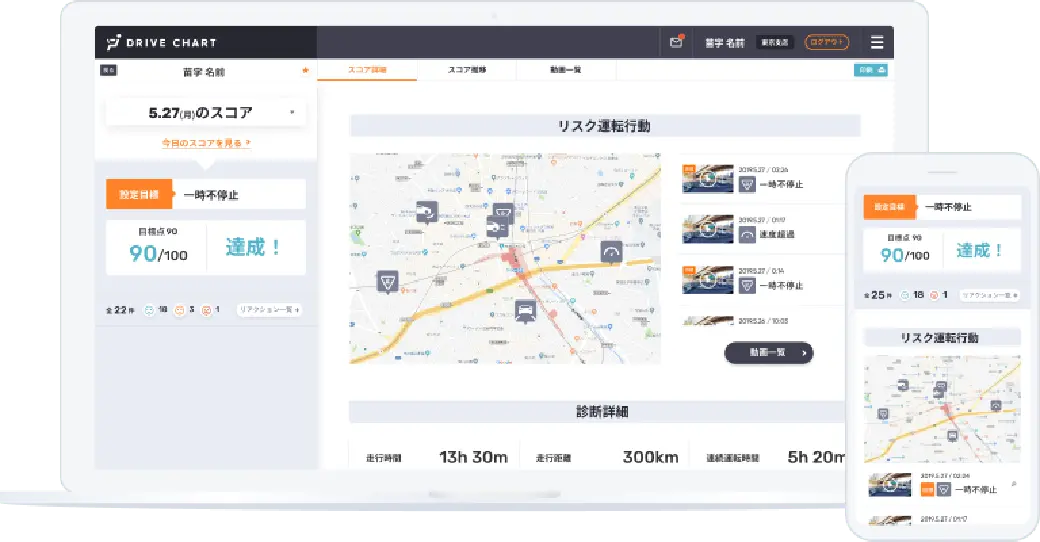Open the リアクション一覧 reaction list expander
This screenshot has height=542, width=1040.
coord(269,310)
